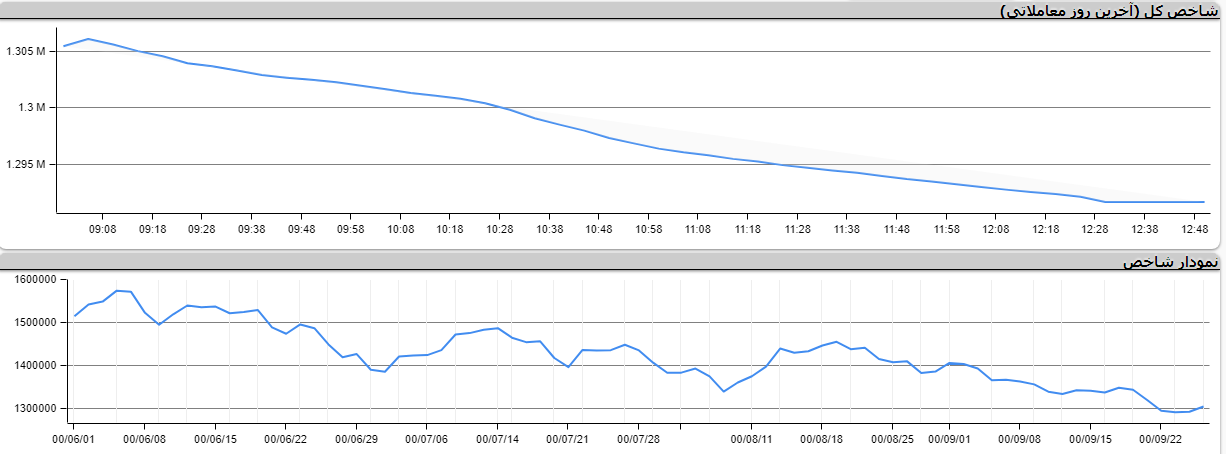This screenshot has width=1226, height=454.
Task: Click the 09:08 time label on intraday chart
Action: 102,229
